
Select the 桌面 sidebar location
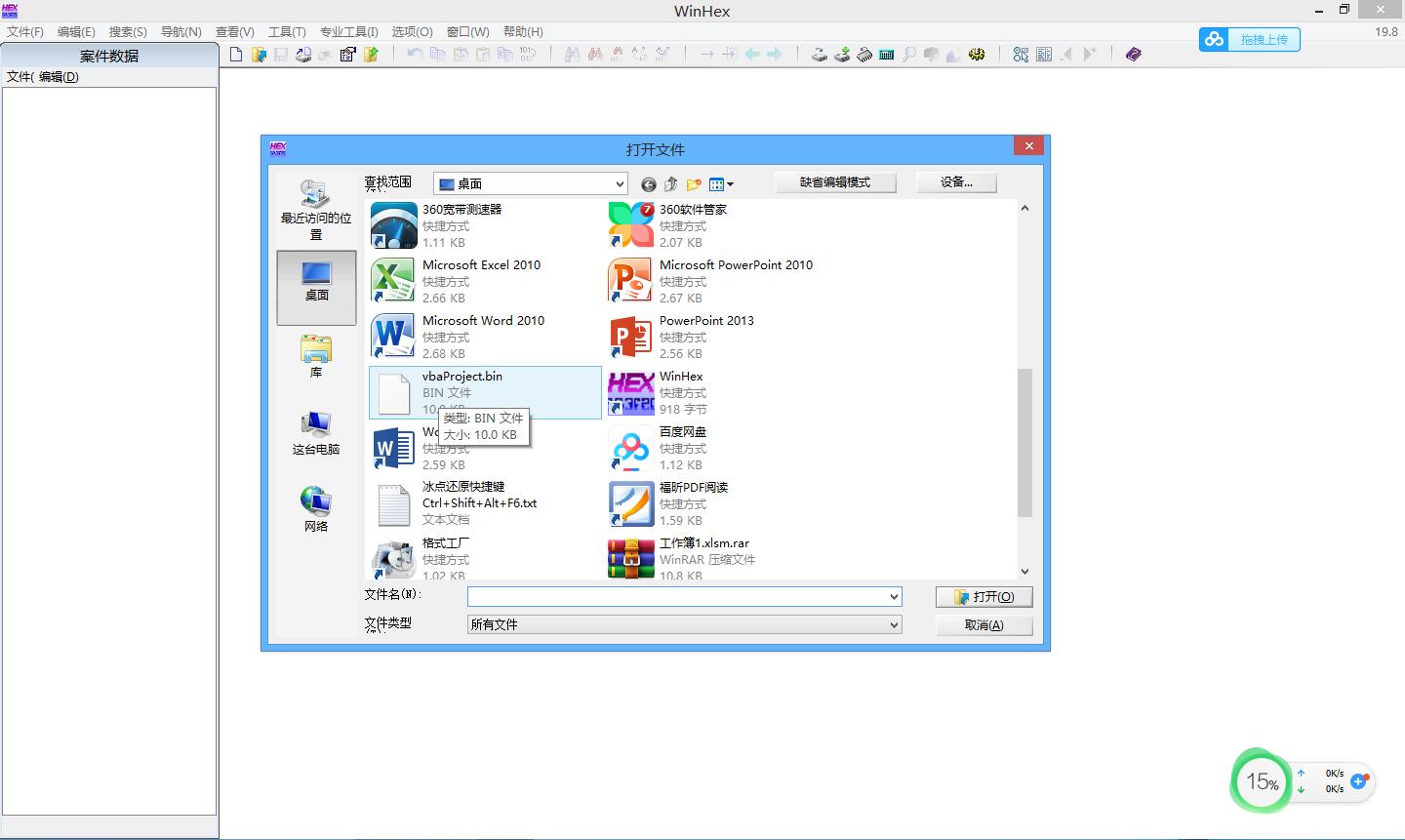tap(316, 285)
